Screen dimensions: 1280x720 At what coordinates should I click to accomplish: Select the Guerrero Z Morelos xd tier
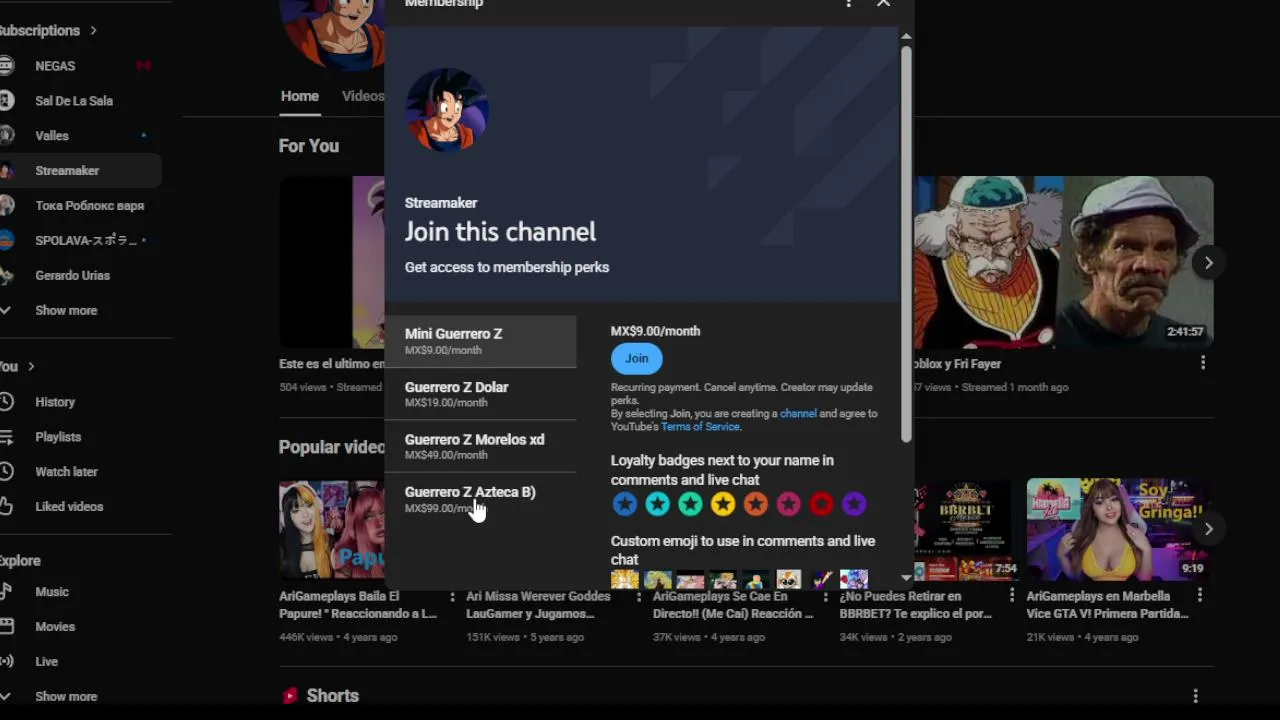point(481,446)
